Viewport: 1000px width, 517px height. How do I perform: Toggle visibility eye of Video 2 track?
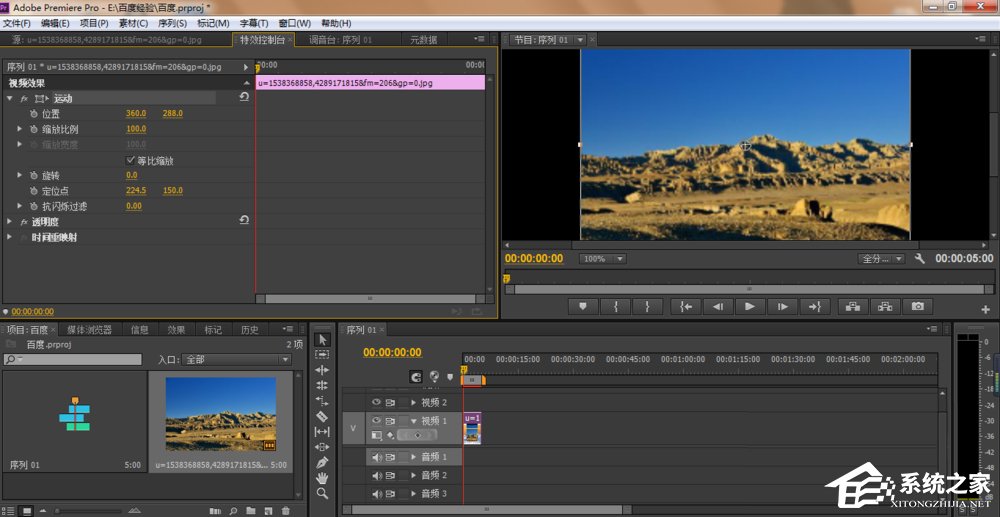tap(377, 402)
